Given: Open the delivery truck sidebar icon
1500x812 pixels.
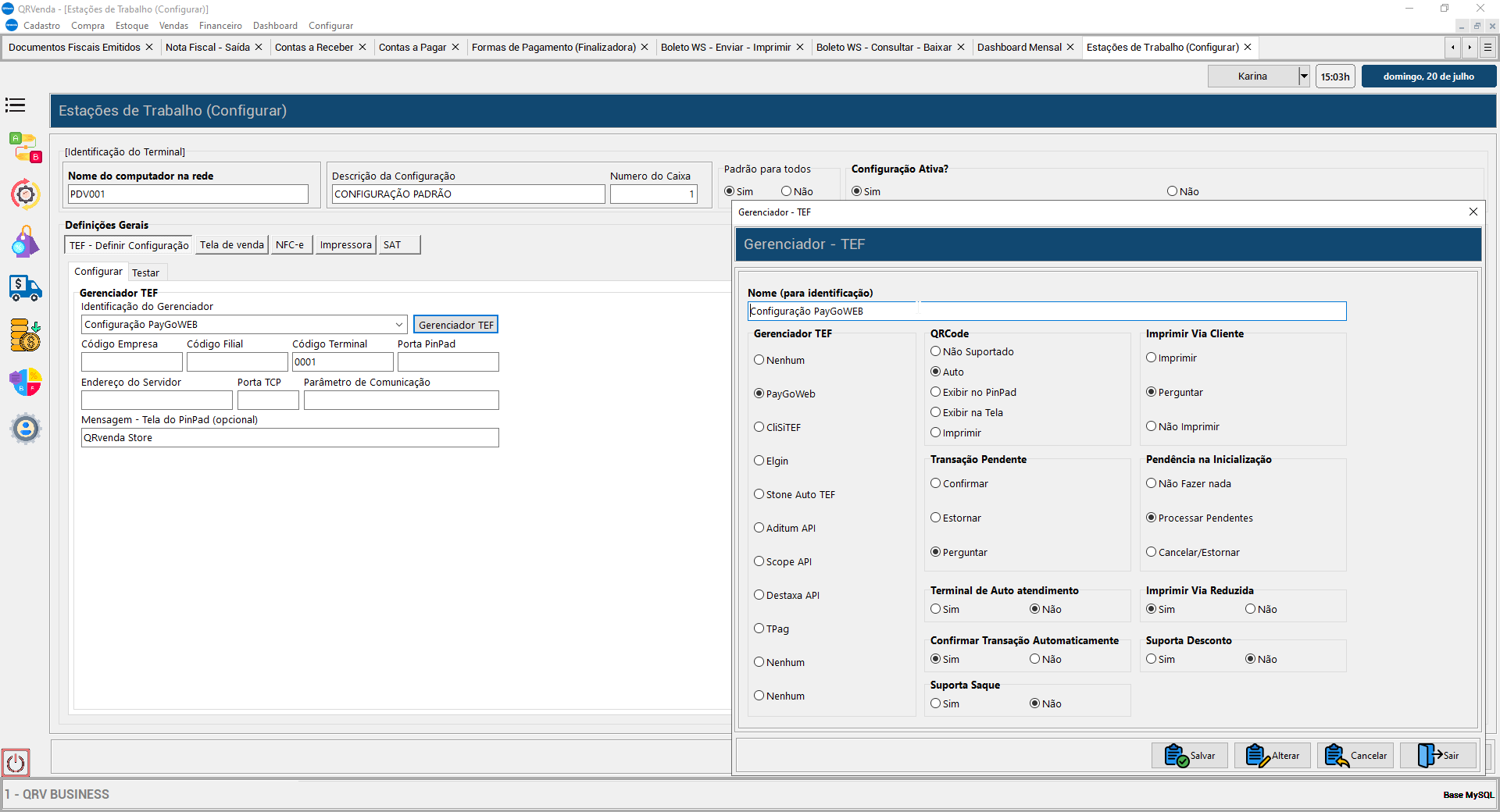Looking at the screenshot, I should click(x=25, y=288).
